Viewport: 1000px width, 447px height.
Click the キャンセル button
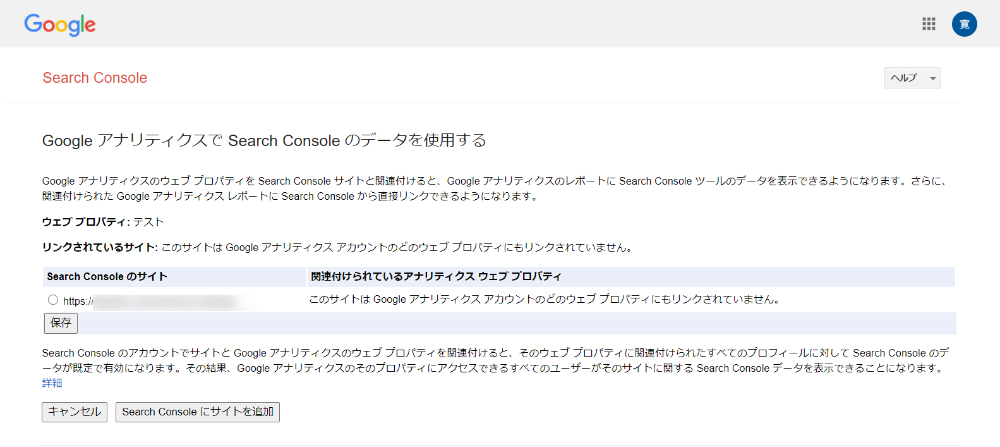[75, 412]
